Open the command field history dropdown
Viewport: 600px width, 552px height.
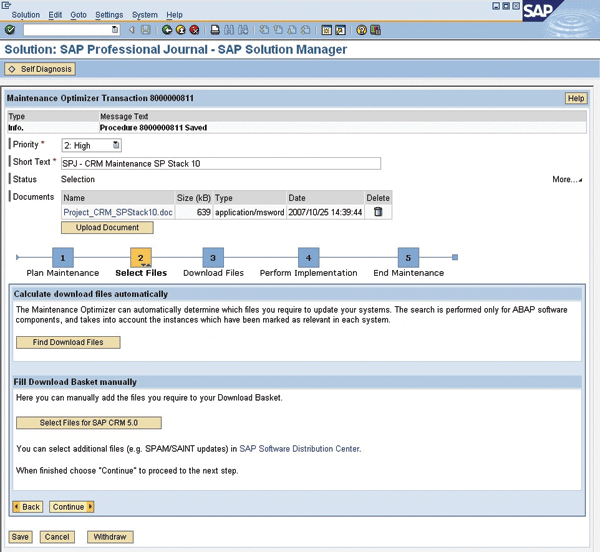point(115,29)
